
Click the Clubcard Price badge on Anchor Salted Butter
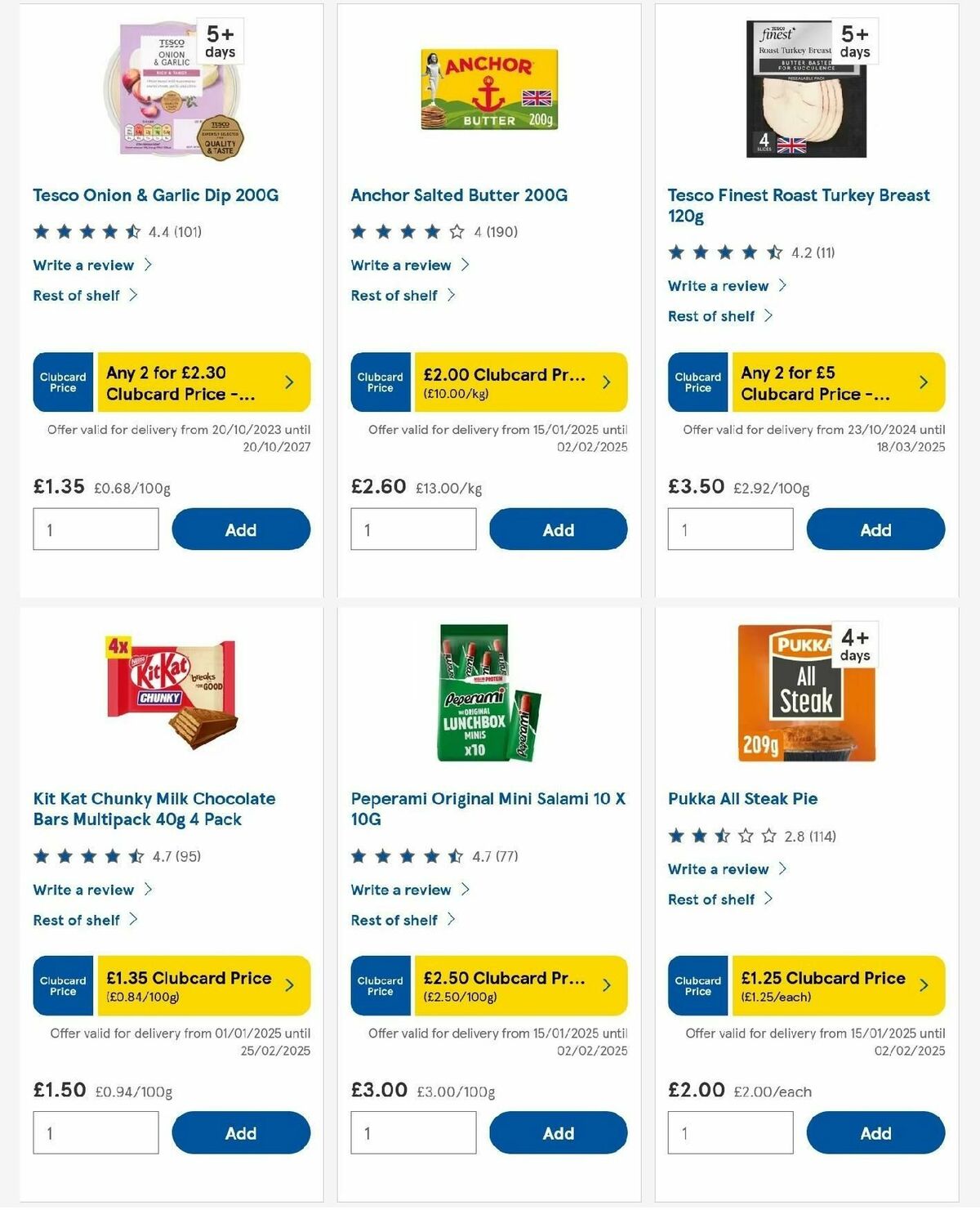click(x=380, y=382)
